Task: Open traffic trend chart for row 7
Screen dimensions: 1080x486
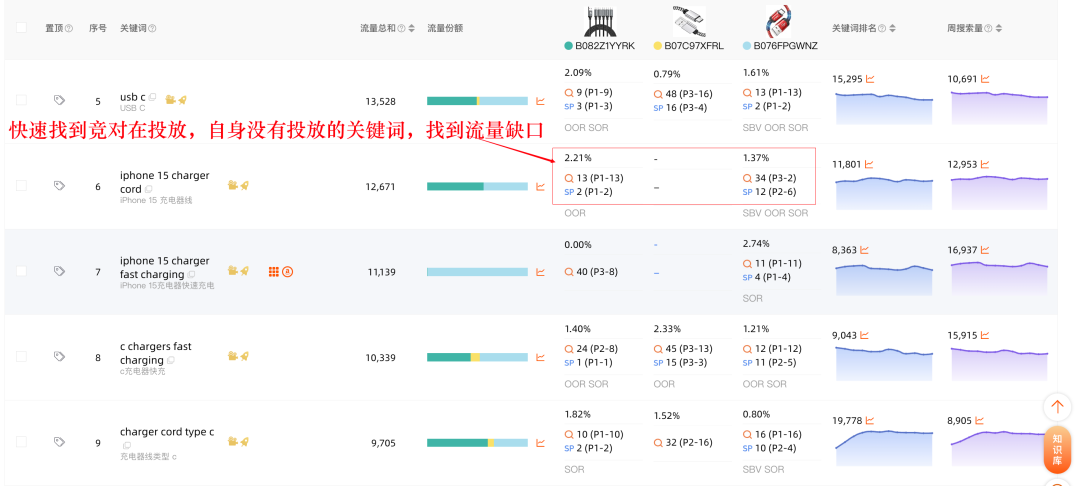Action: 541,272
